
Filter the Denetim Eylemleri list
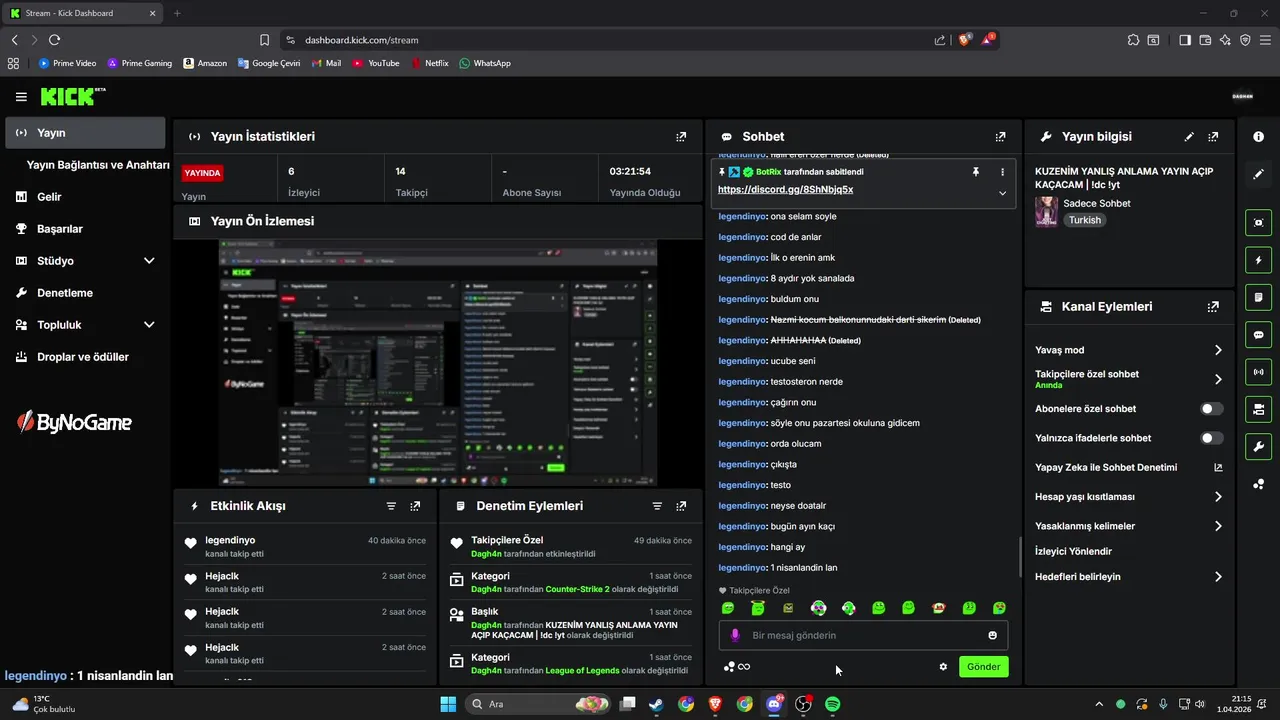(657, 506)
